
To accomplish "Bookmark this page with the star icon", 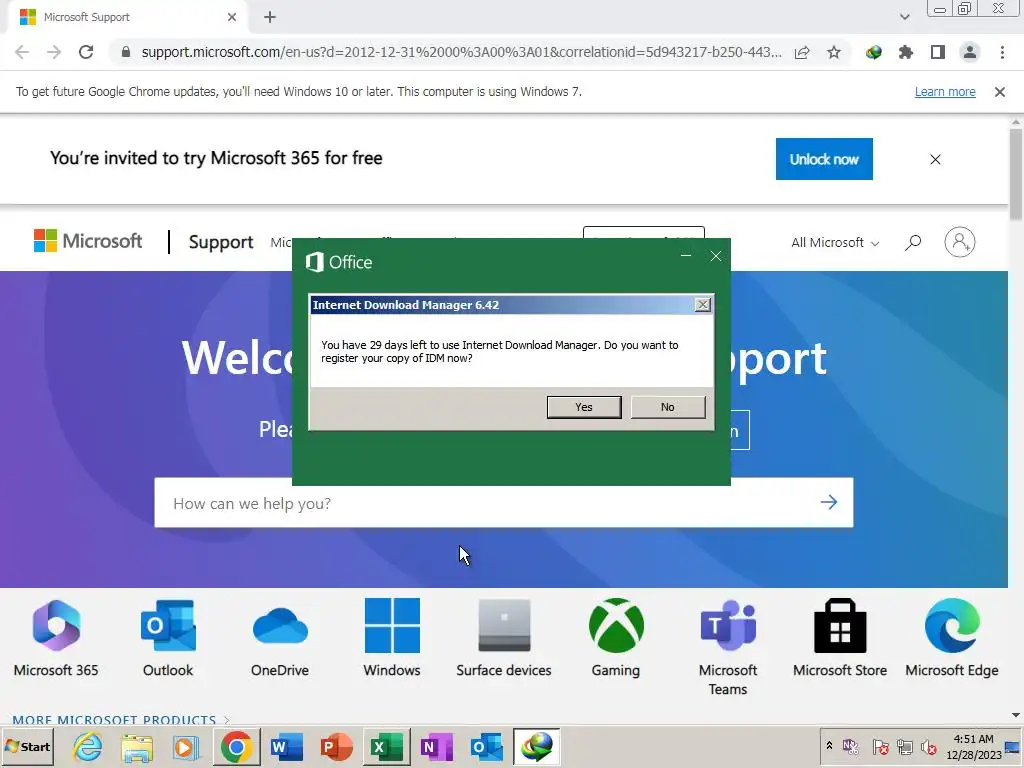I will (x=834, y=52).
